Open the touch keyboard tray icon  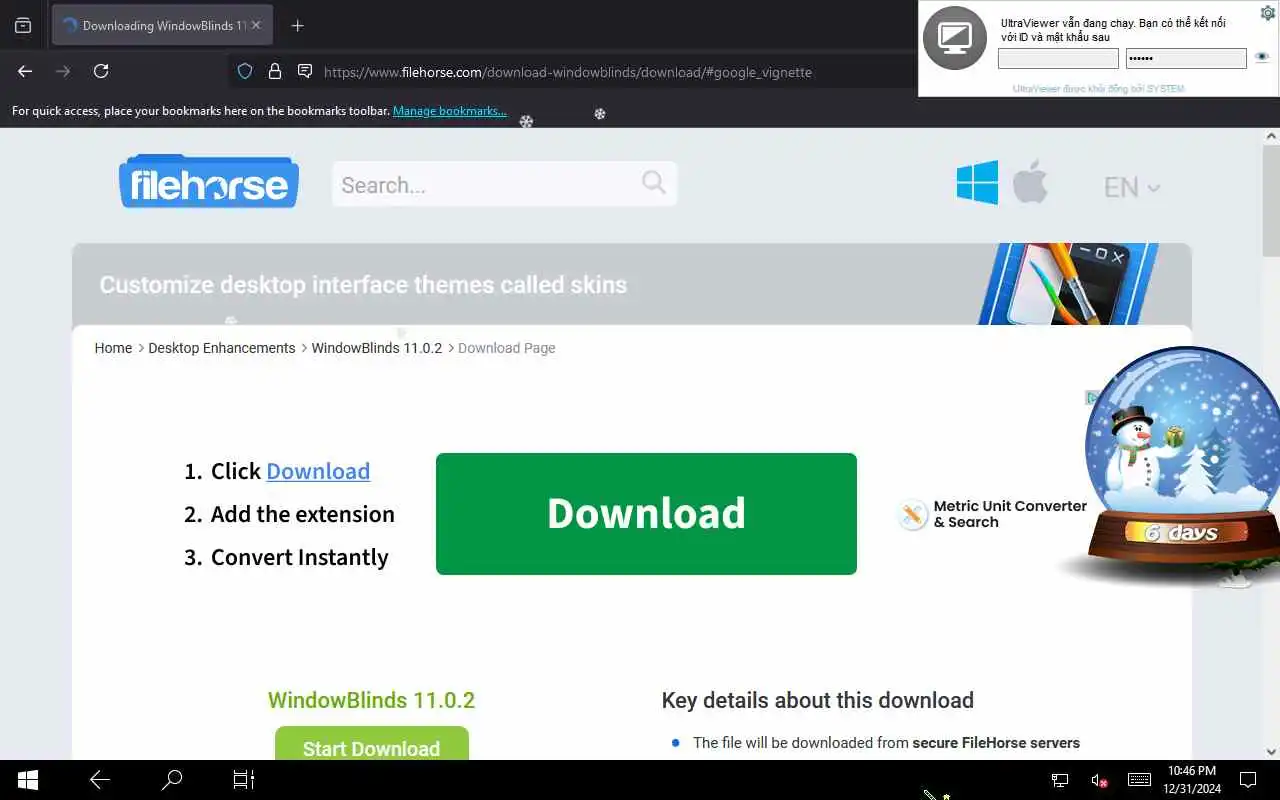[x=1139, y=780]
